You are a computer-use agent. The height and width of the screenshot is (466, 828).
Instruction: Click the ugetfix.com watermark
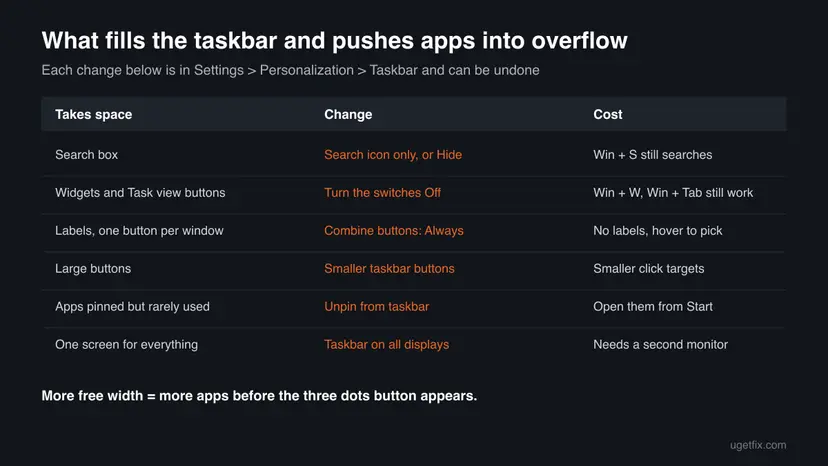[758, 445]
